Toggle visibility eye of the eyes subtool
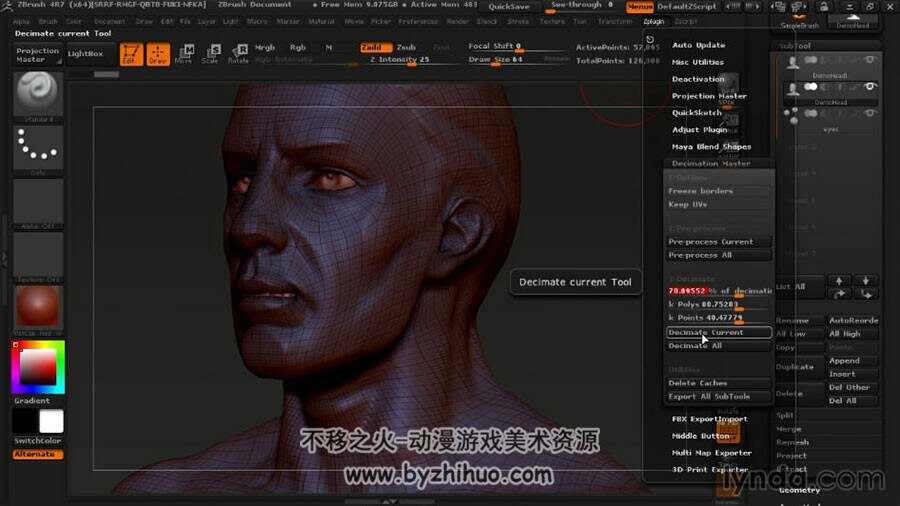Viewport: 900px width, 506px height. (x=870, y=113)
